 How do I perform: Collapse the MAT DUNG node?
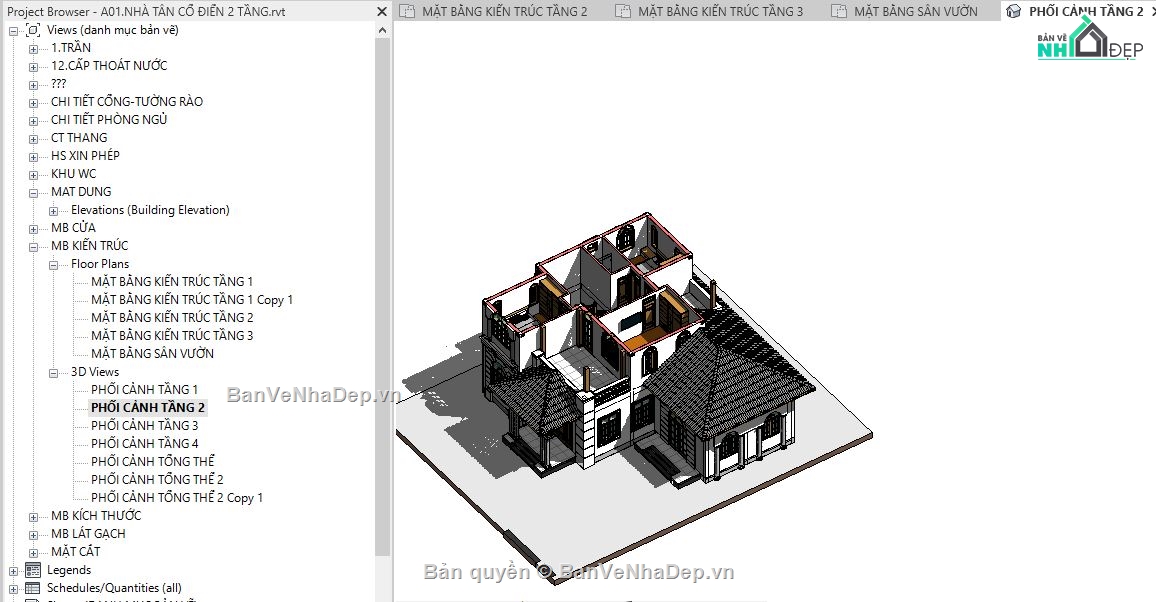[x=34, y=191]
